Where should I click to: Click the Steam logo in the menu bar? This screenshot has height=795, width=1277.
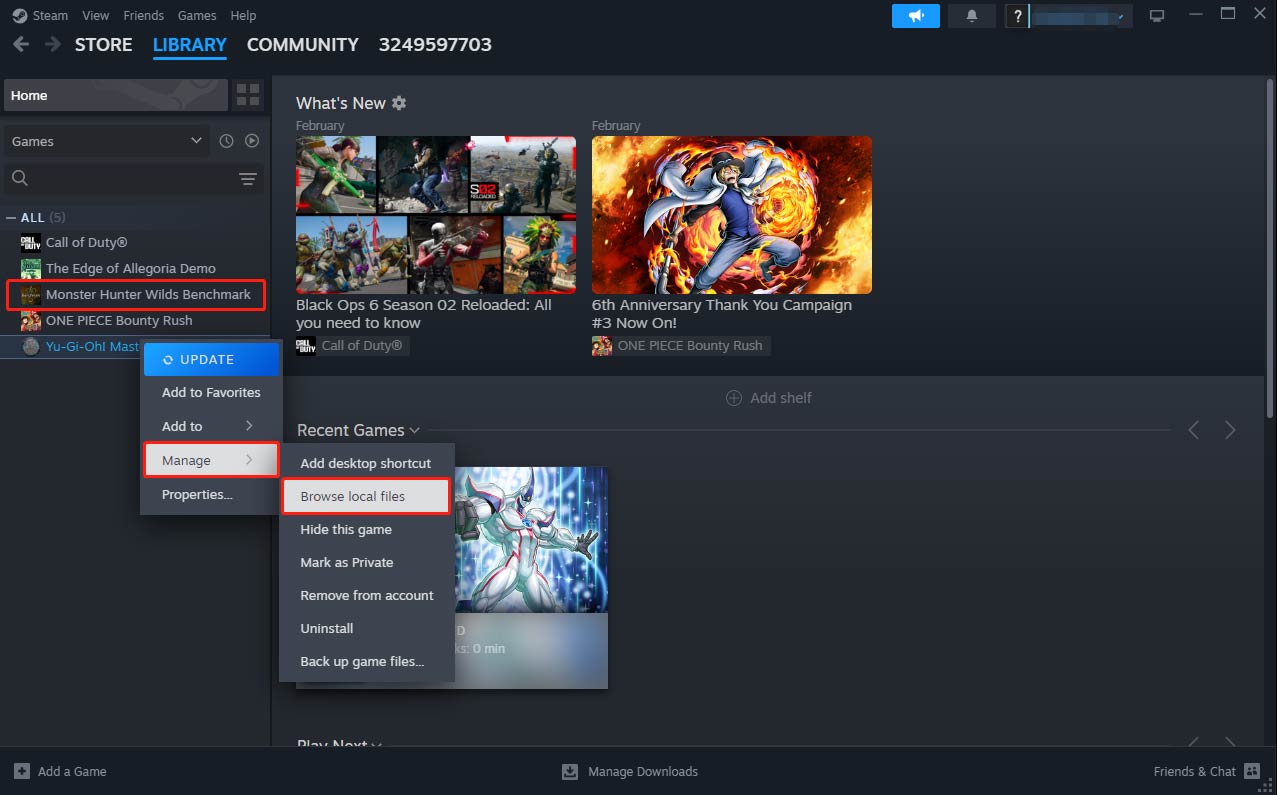coord(21,15)
